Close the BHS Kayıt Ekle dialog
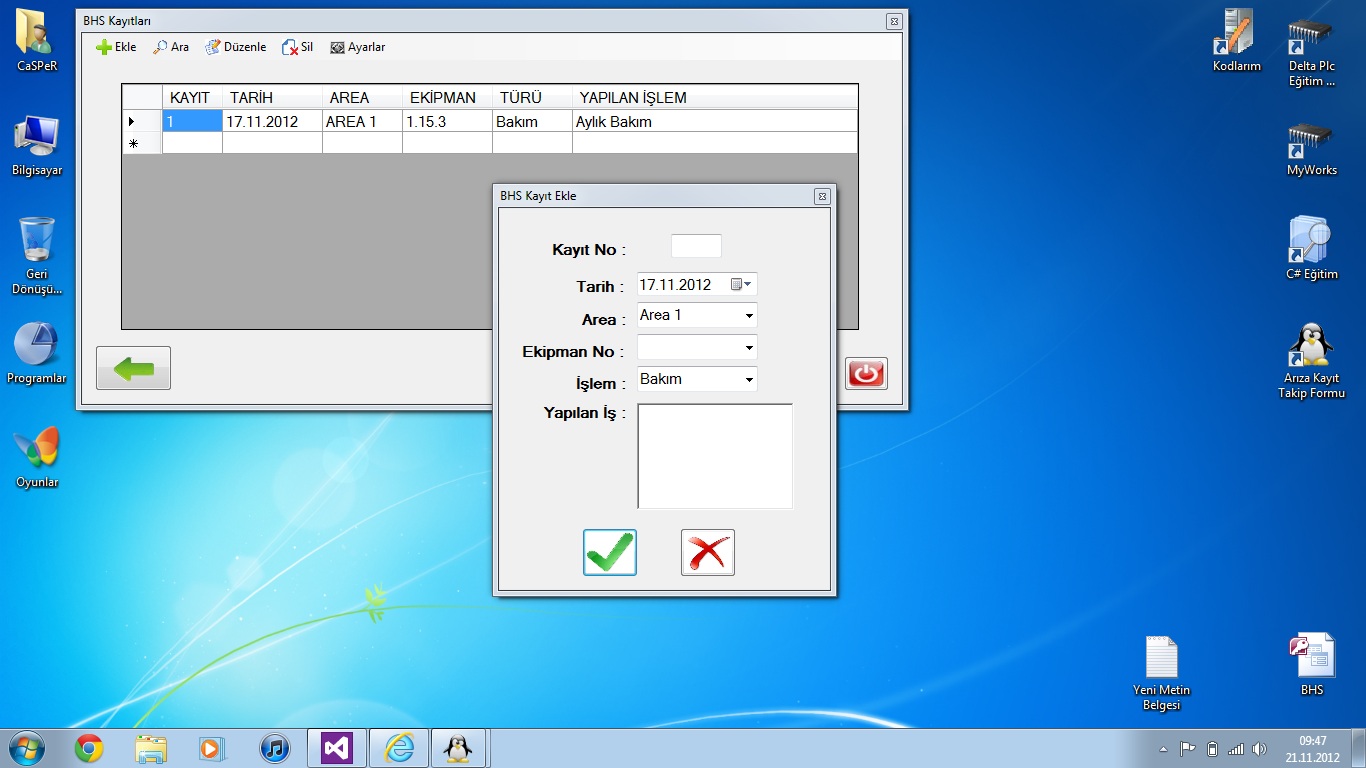This screenshot has width=1366, height=768. pos(822,196)
